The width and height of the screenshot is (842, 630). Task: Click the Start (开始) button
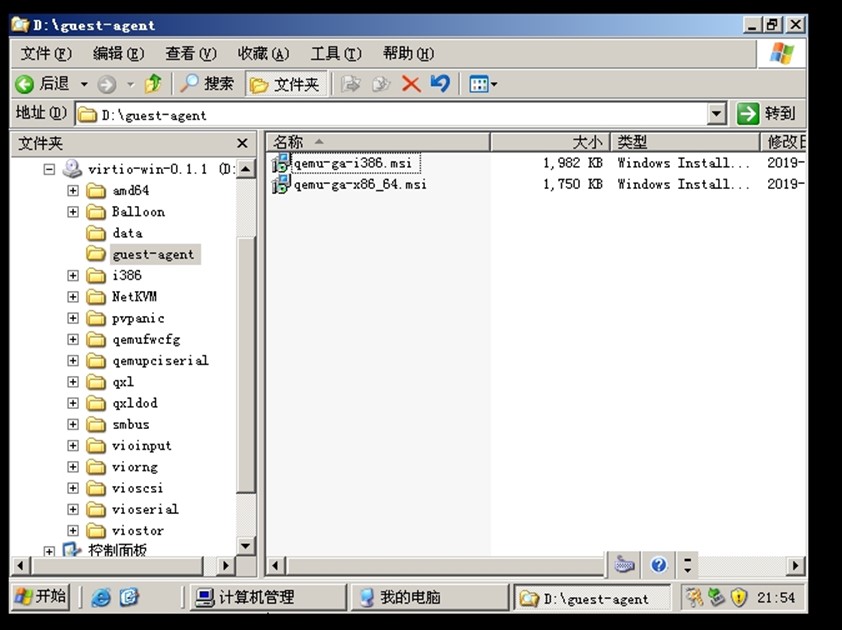coord(41,596)
